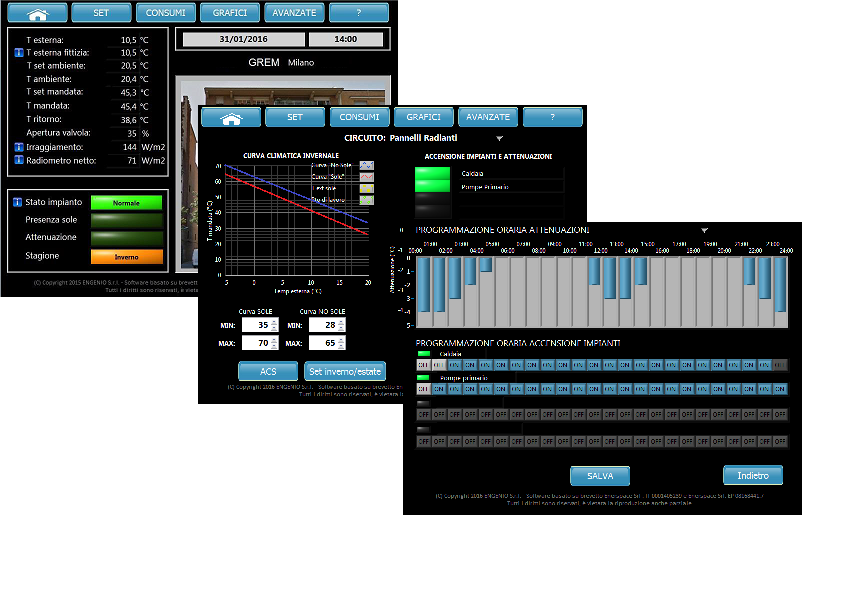The width and height of the screenshot is (866, 597).
Task: Click the ACS button
Action: [x=268, y=372]
